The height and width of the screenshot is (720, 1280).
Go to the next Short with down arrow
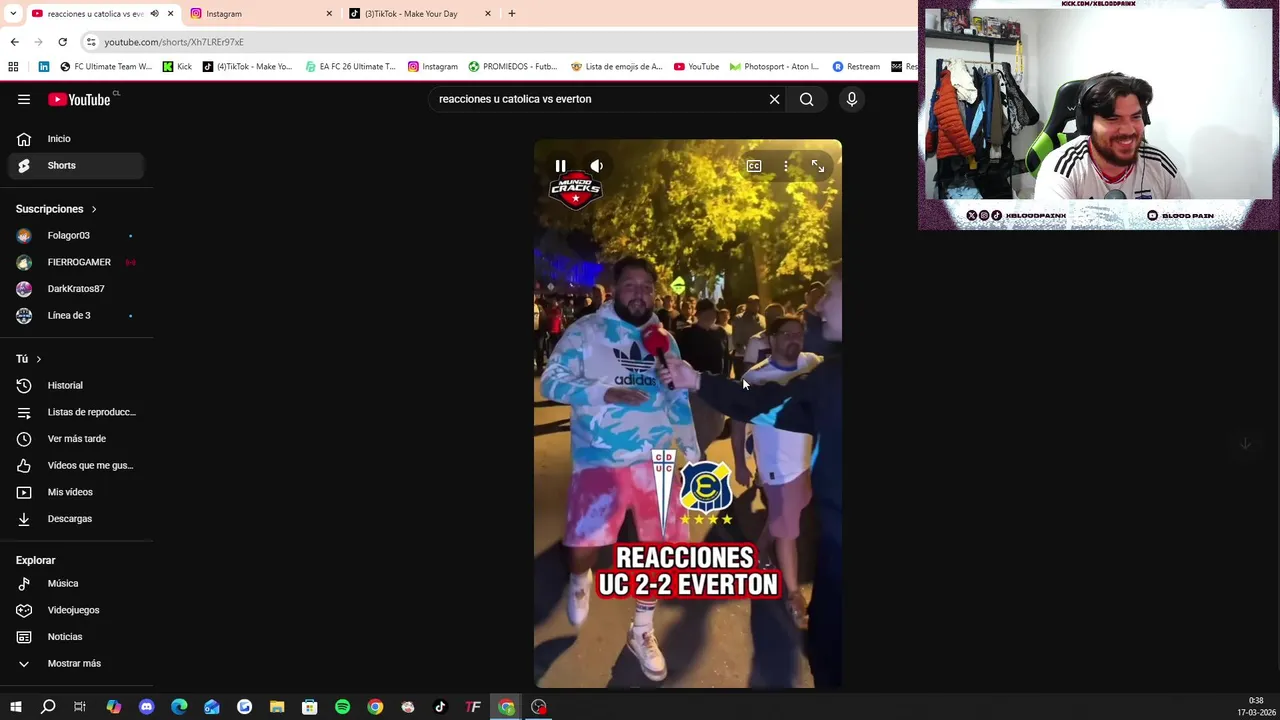[x=1245, y=443]
